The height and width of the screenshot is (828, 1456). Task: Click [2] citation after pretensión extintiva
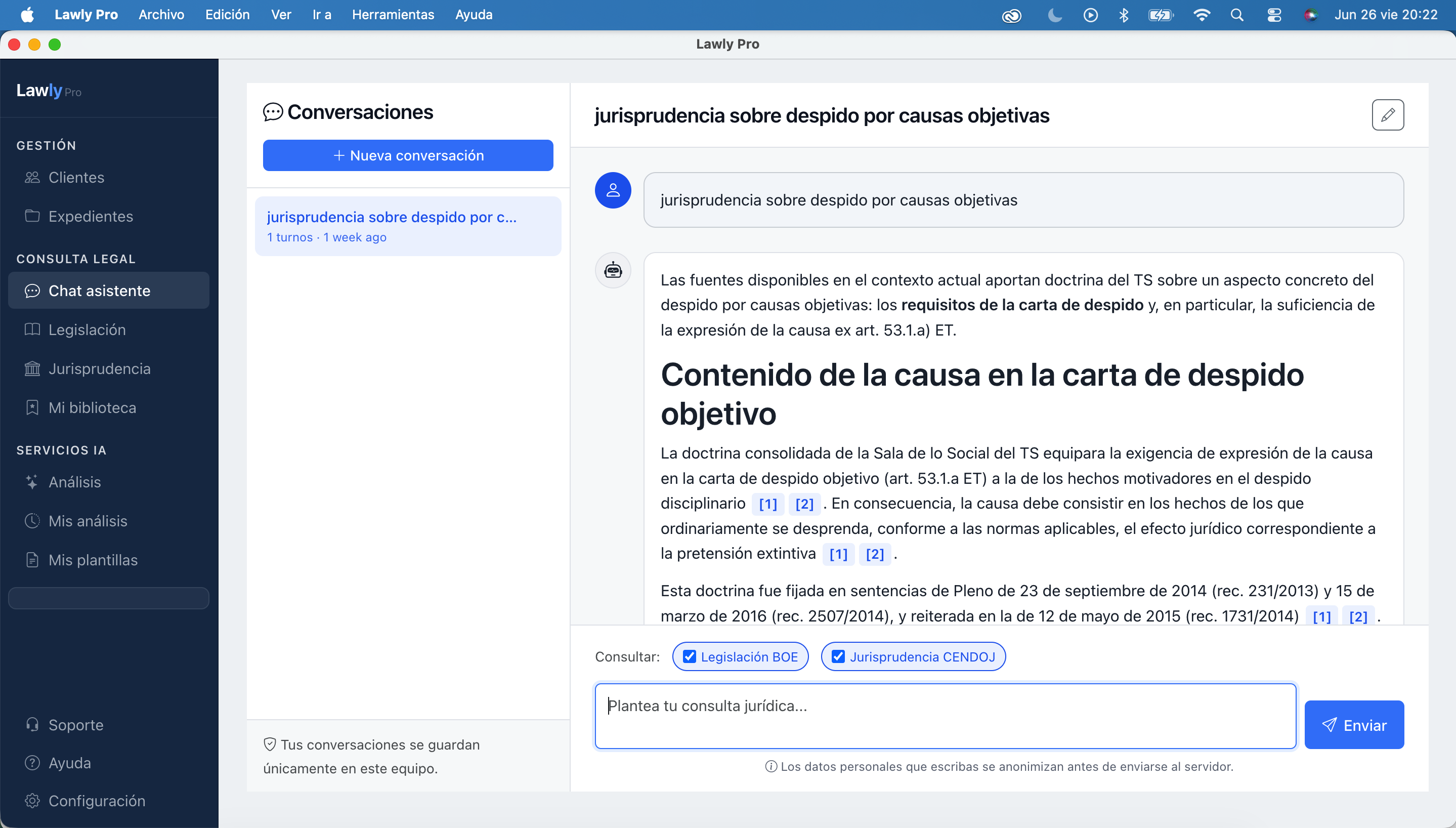tap(875, 554)
